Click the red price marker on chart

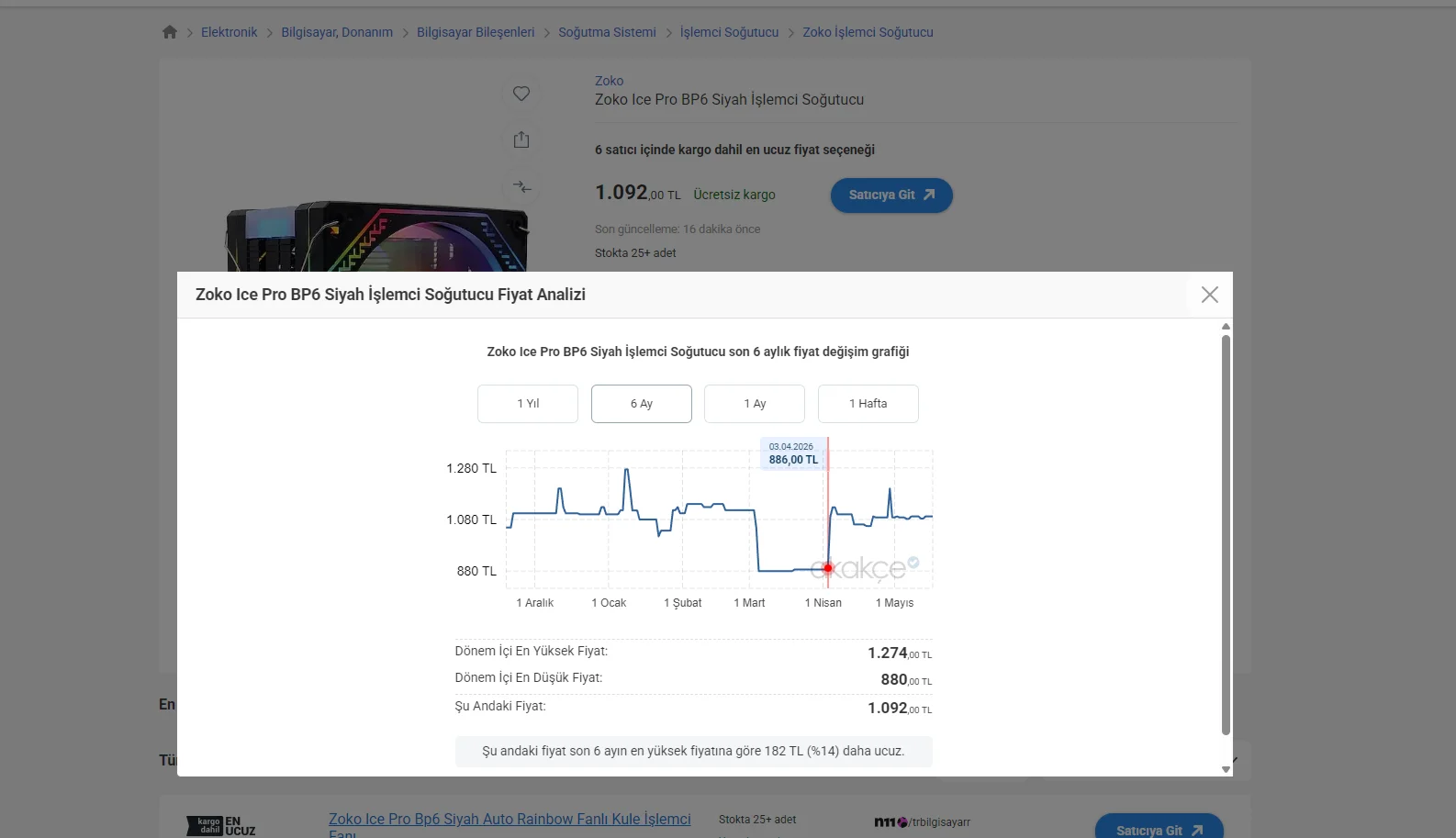click(x=828, y=568)
